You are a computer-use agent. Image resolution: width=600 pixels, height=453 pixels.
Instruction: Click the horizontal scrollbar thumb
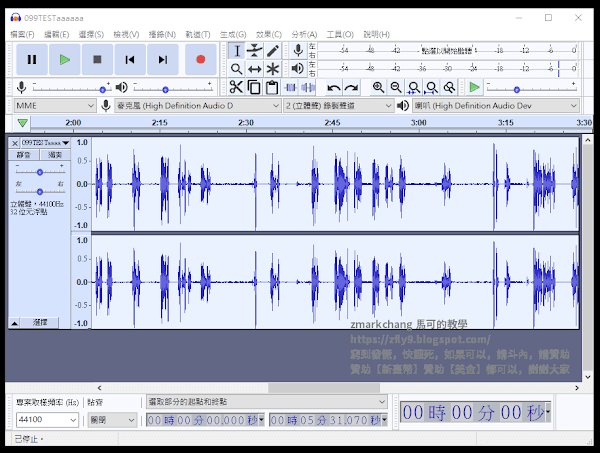pos(324,388)
